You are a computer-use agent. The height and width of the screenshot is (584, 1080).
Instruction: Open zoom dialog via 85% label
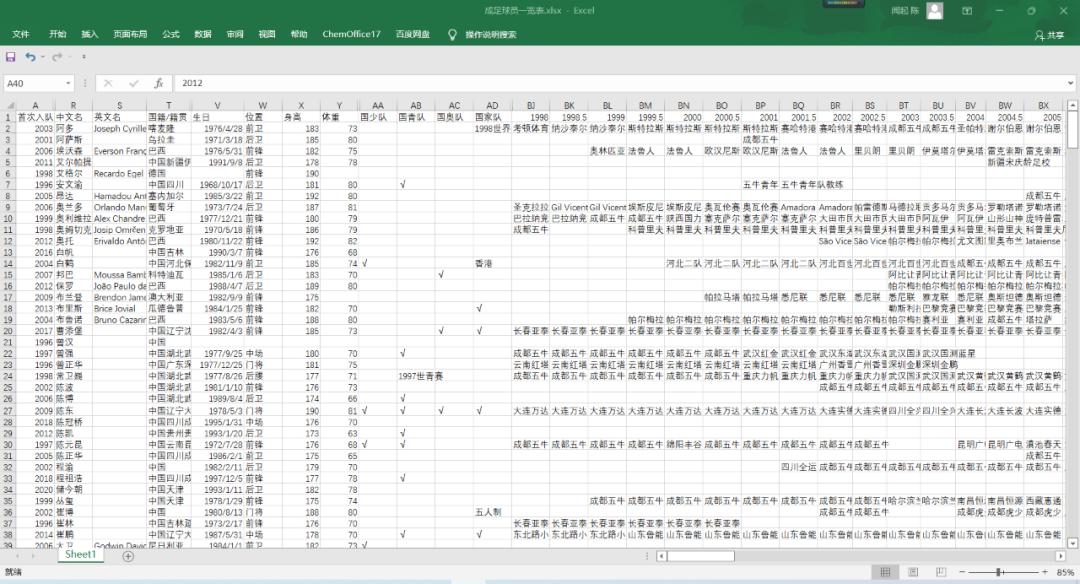tap(1065, 572)
